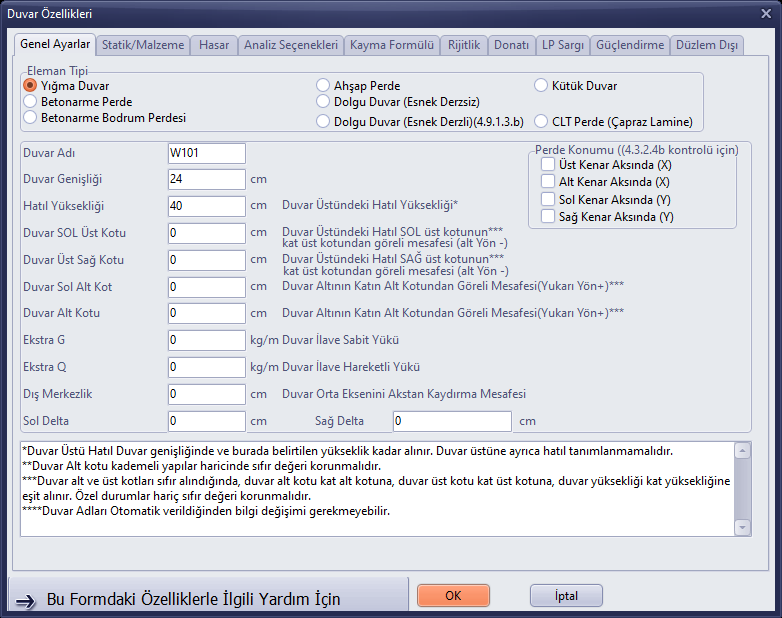
Task: Click the note starting '****Duvar Adları Otomatik'
Action: pos(206,511)
